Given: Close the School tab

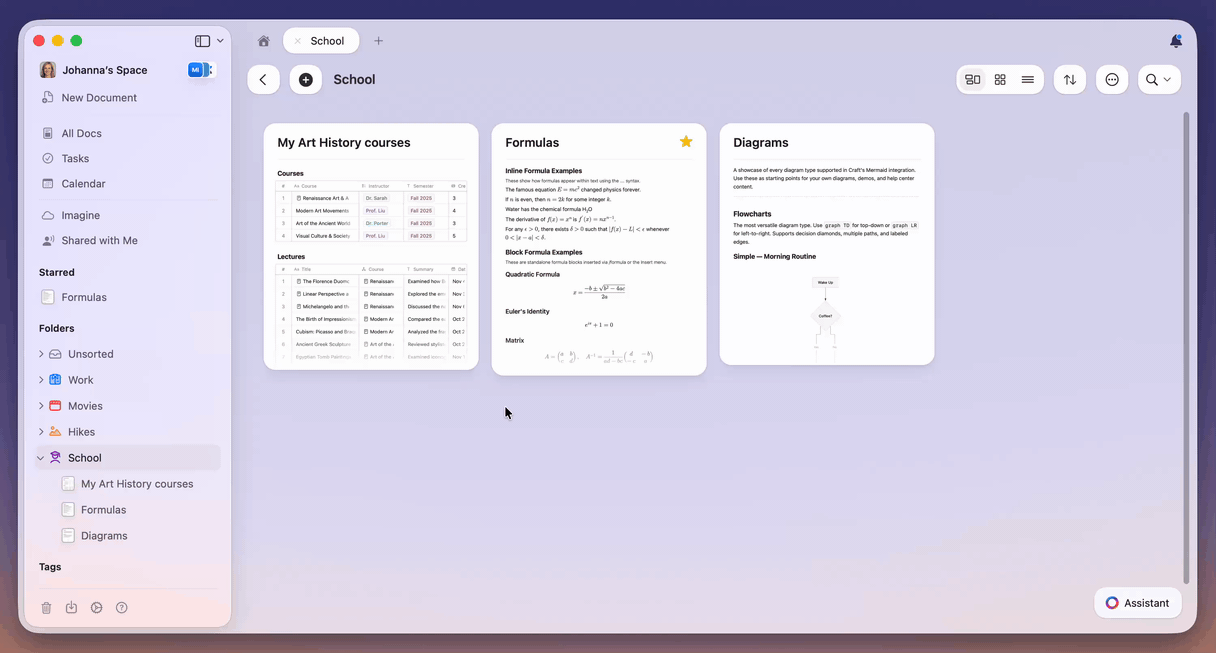Looking at the screenshot, I should 297,41.
